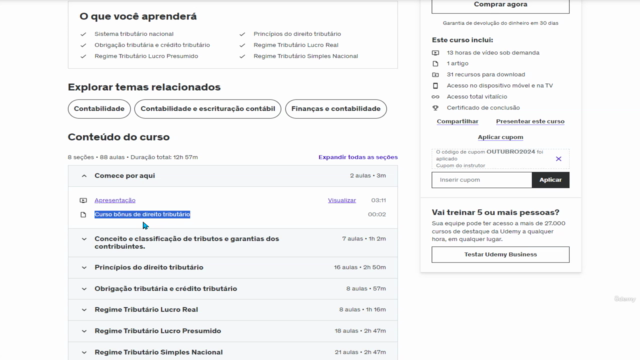Click checkmark beside Regime Tributário Simples Nacional item

(x=242, y=56)
